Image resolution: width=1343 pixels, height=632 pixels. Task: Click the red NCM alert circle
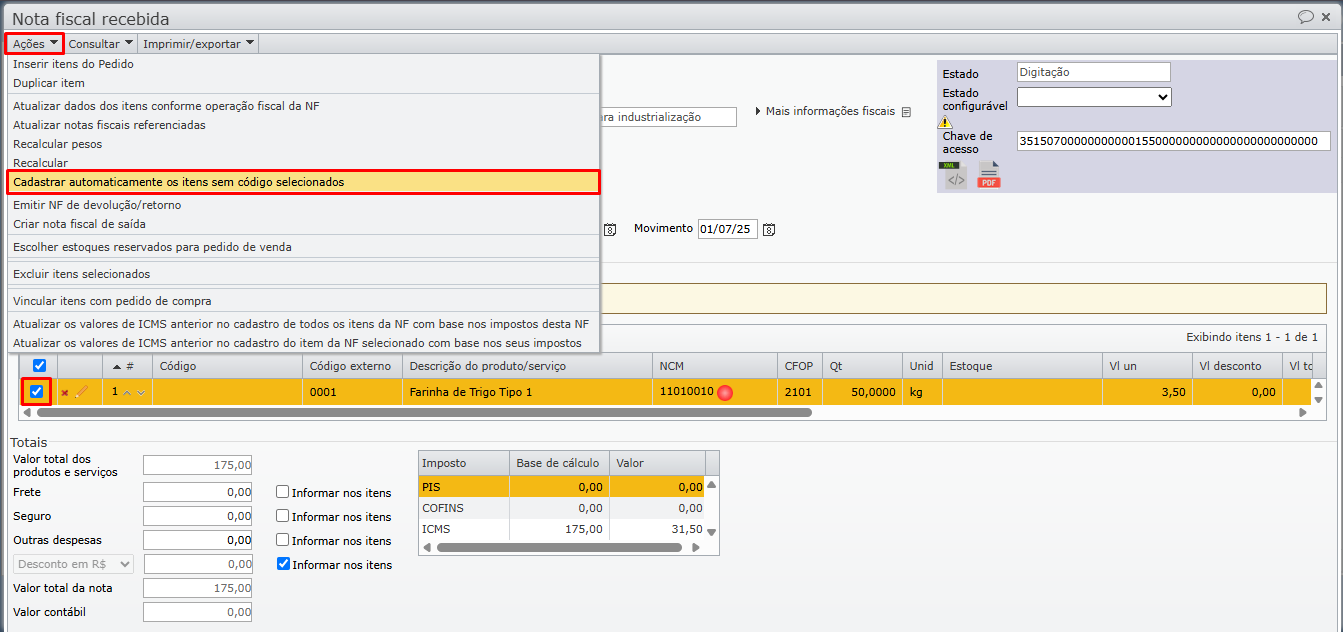[725, 392]
